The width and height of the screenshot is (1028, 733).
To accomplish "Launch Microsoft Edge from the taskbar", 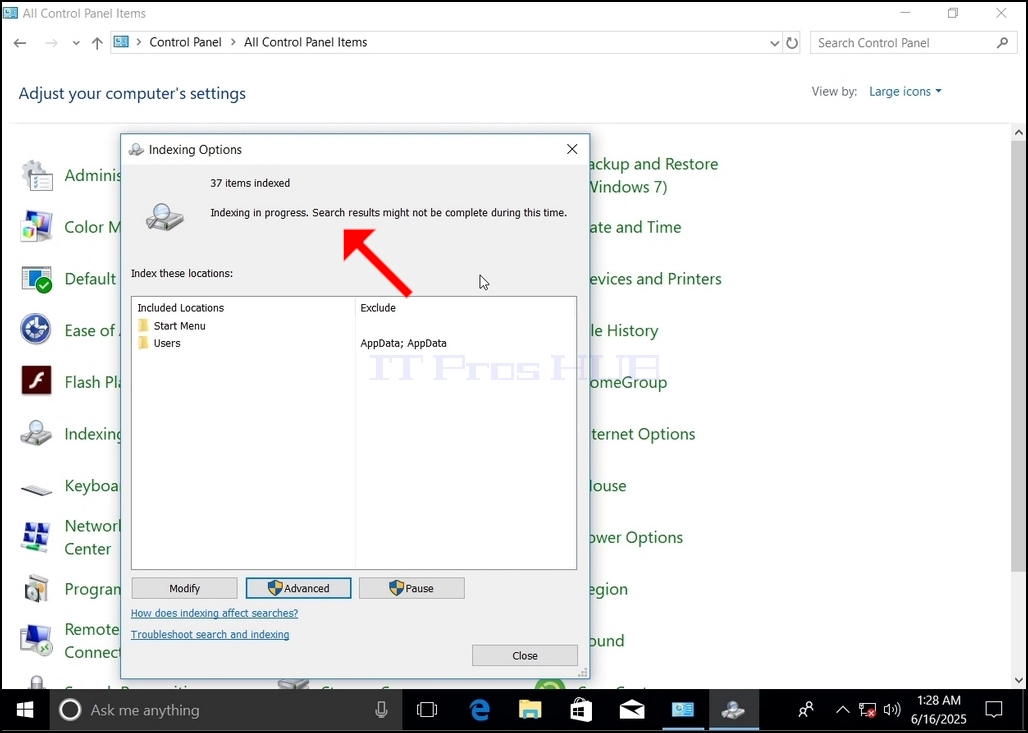I will point(480,709).
